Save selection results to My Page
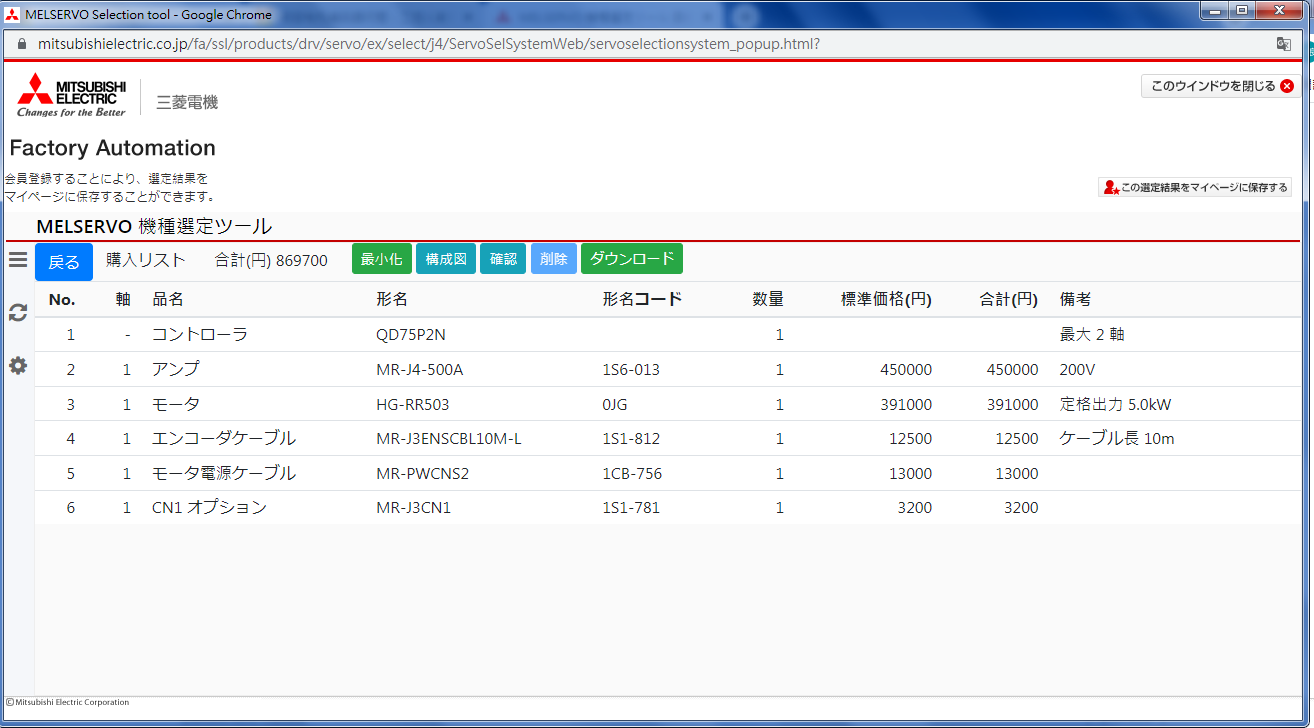The height and width of the screenshot is (728, 1314). click(x=1195, y=187)
